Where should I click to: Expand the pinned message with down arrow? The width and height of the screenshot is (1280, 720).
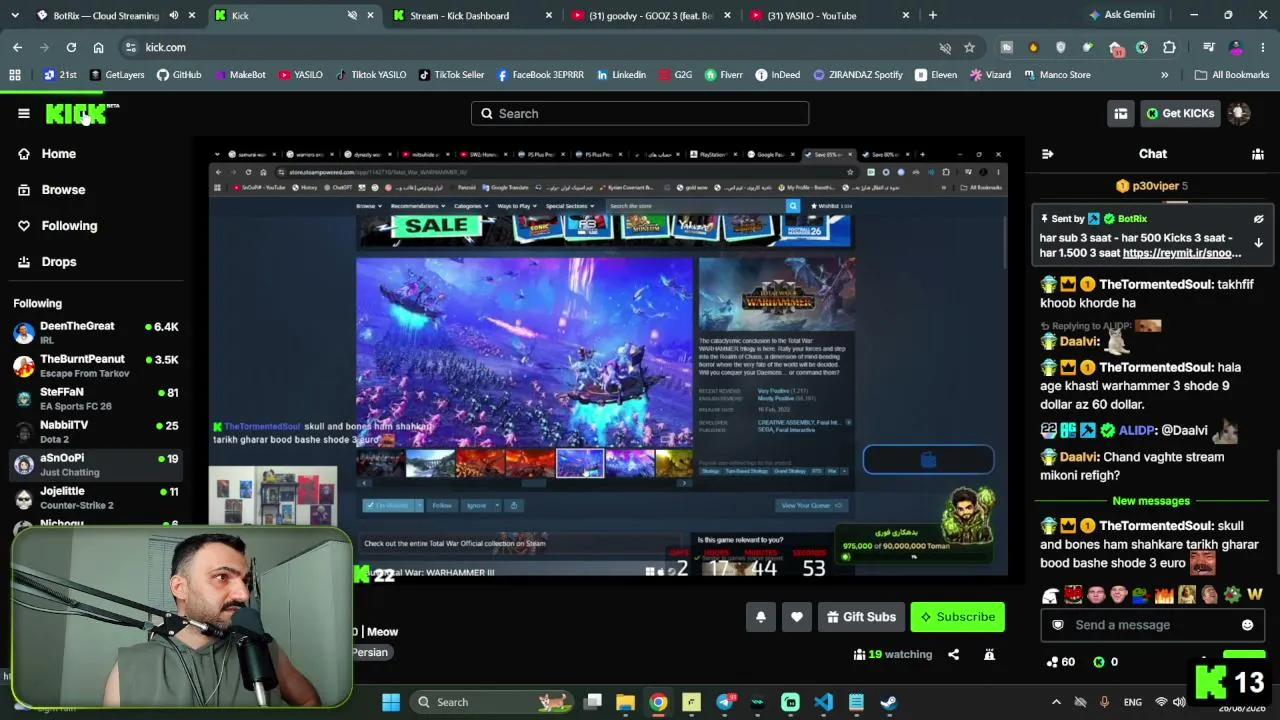(1259, 243)
